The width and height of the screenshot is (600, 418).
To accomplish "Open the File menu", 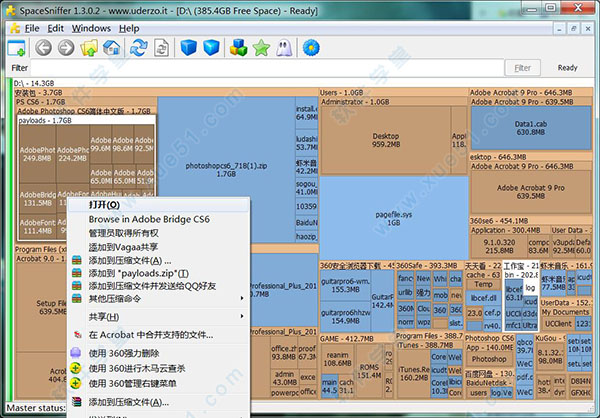I will [32, 28].
